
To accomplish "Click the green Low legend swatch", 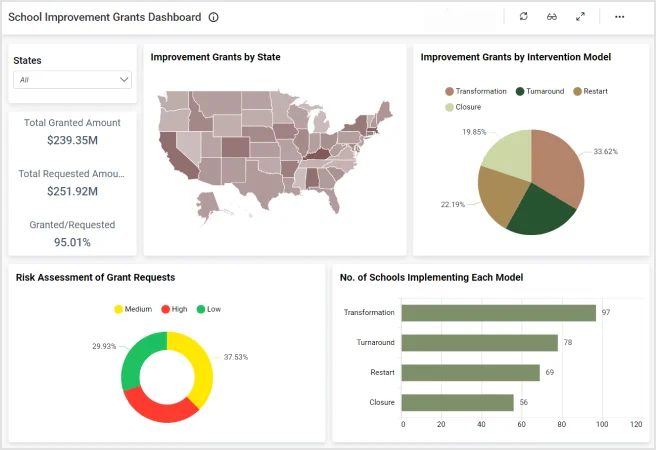I will 201,309.
